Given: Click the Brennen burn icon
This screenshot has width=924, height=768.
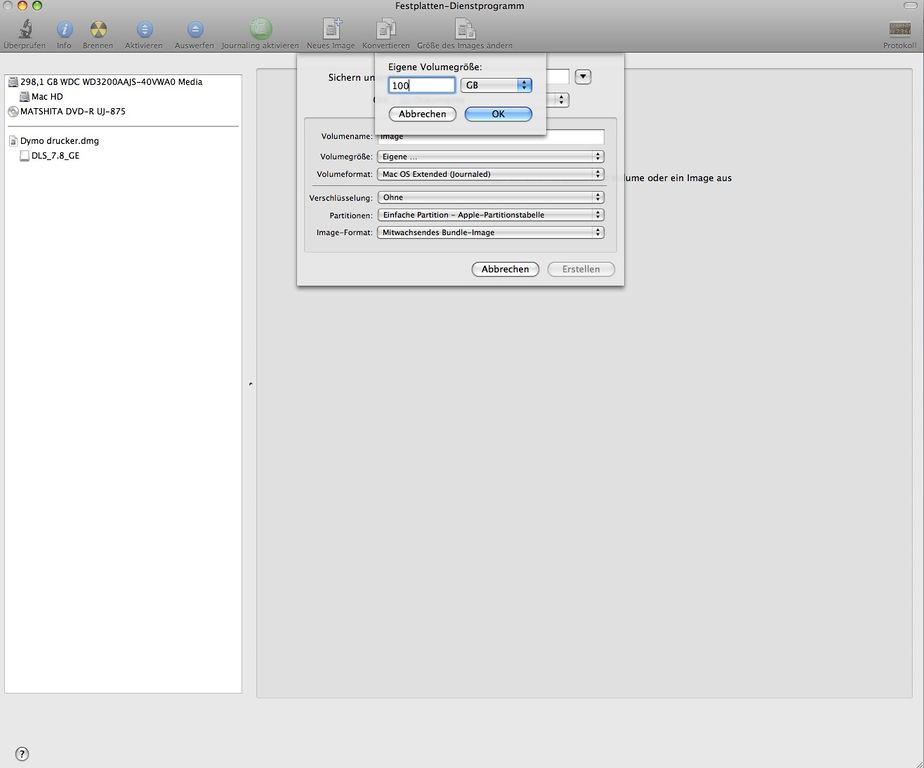Looking at the screenshot, I should click(98, 30).
